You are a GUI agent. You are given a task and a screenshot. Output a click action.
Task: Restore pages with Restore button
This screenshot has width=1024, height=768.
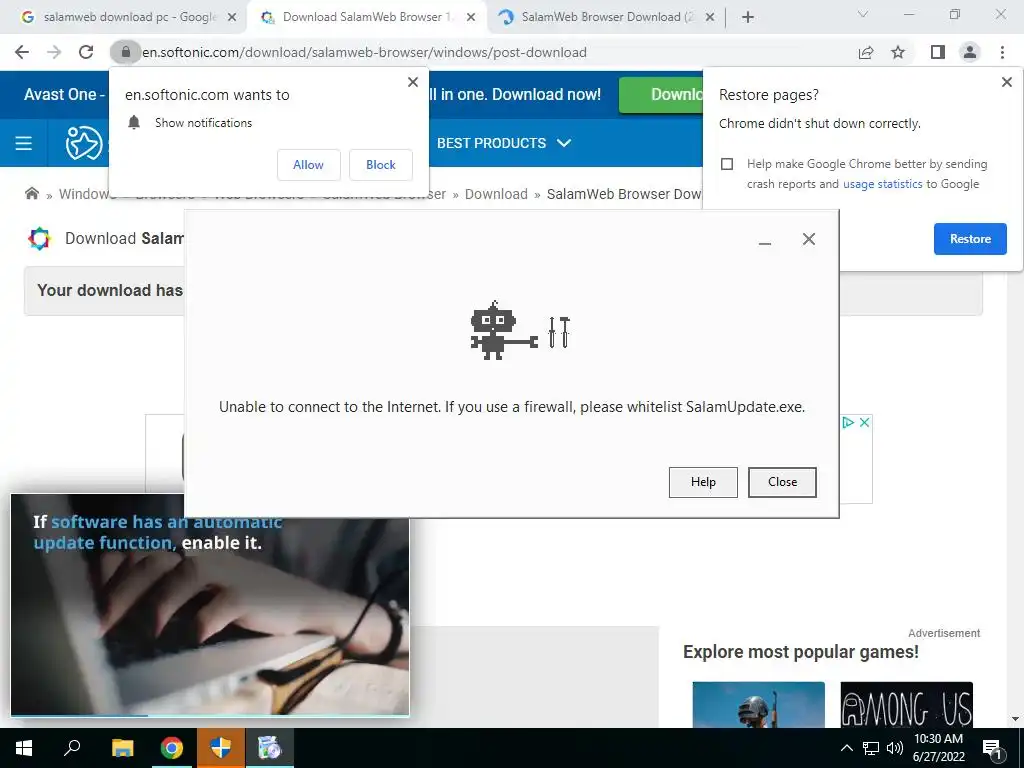(x=970, y=239)
